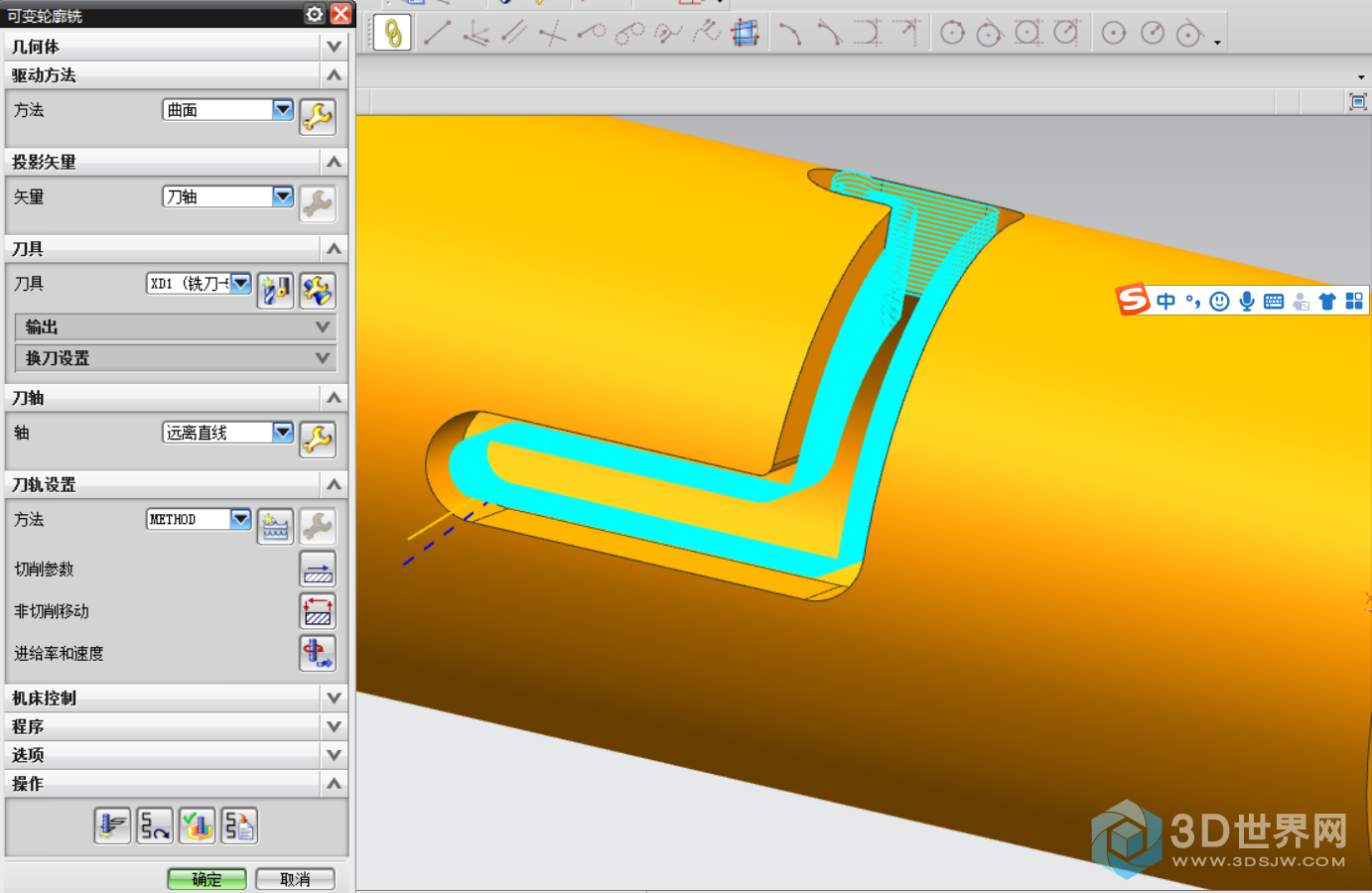This screenshot has height=893, width=1372.
Task: Click the Sogou S logo icon
Action: pos(1133,299)
